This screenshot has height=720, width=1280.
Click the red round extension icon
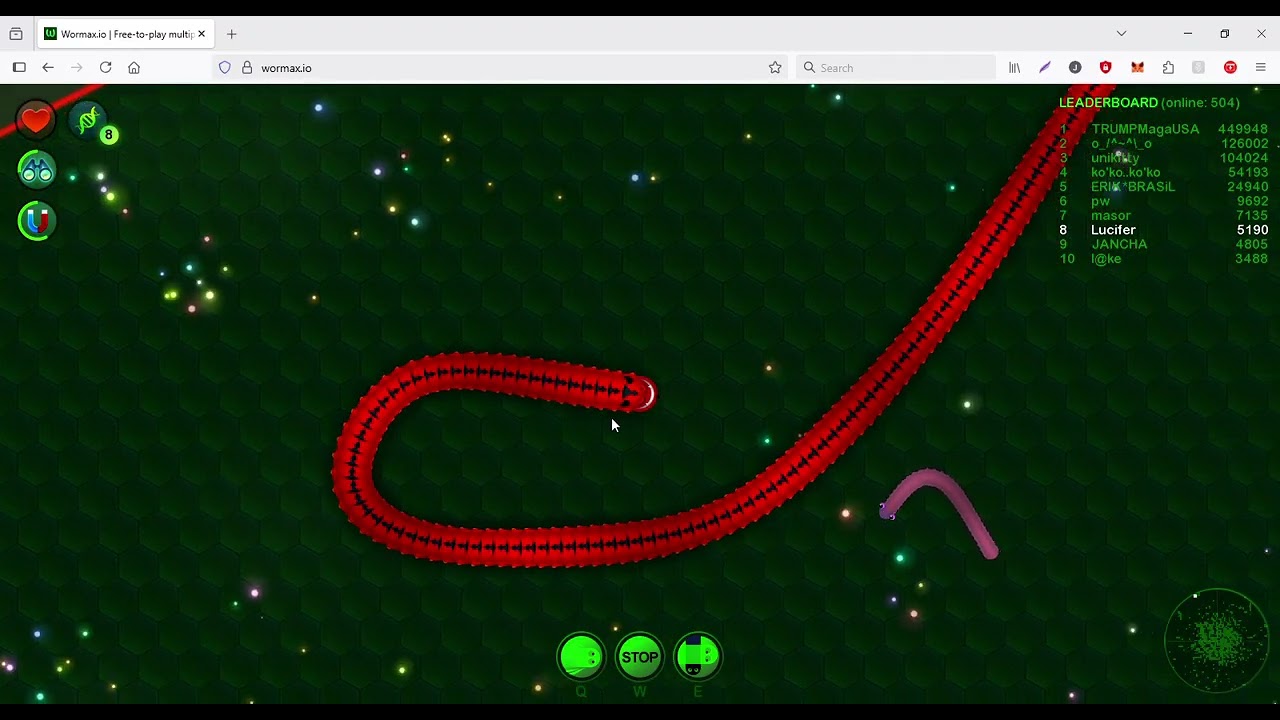click(1230, 68)
